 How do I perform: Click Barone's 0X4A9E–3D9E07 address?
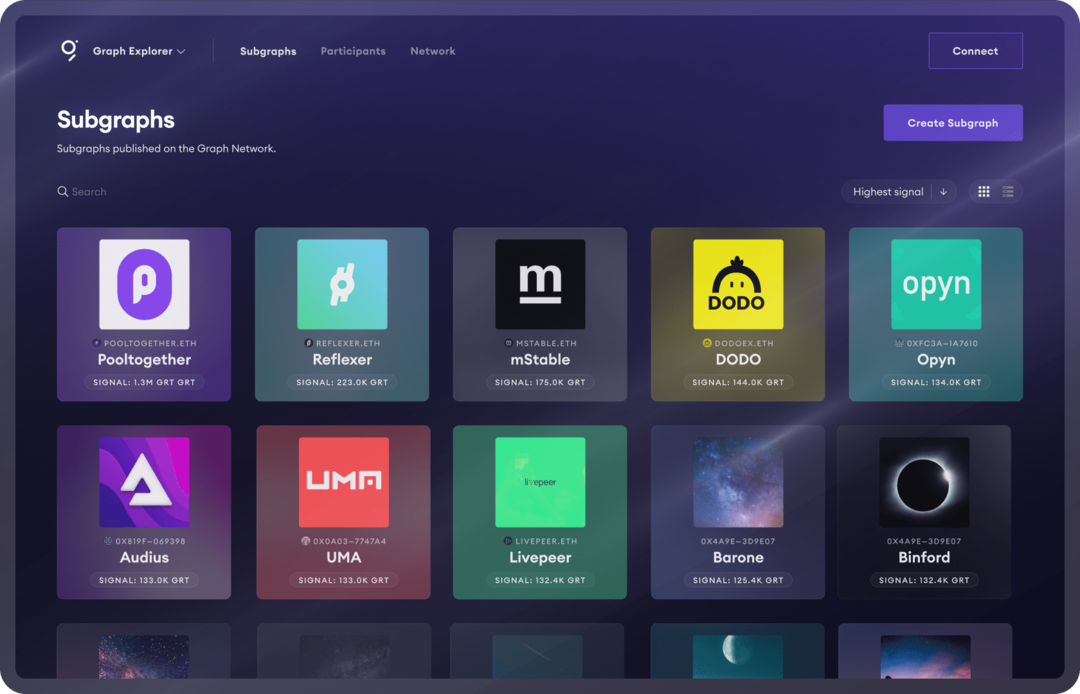pyautogui.click(x=738, y=540)
